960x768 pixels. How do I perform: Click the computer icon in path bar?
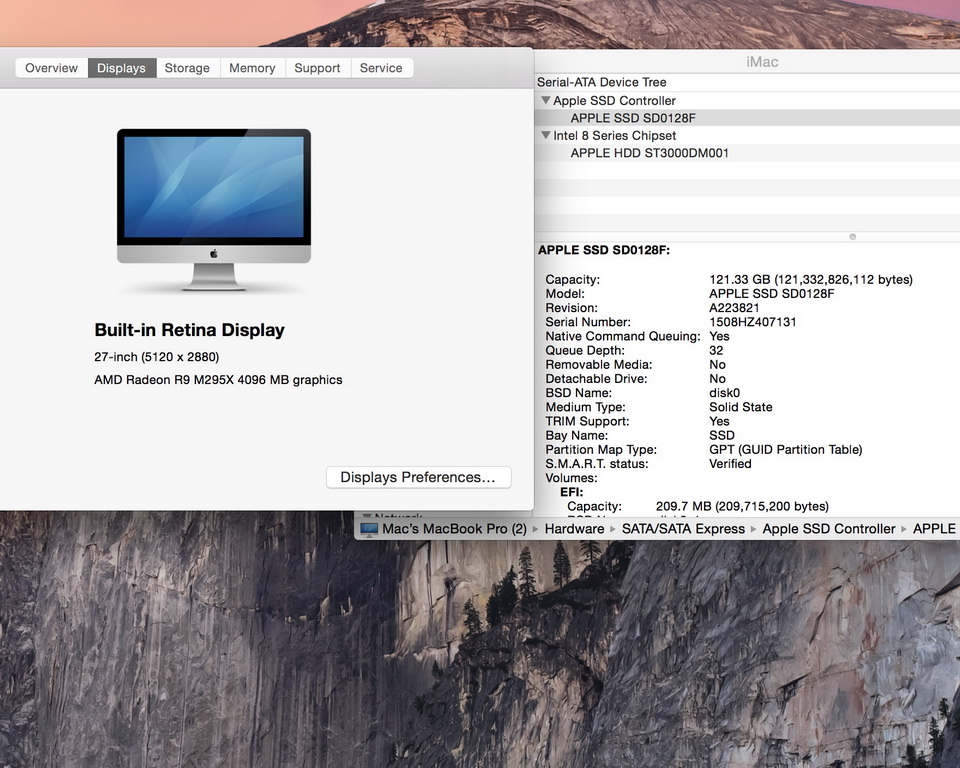(x=369, y=529)
